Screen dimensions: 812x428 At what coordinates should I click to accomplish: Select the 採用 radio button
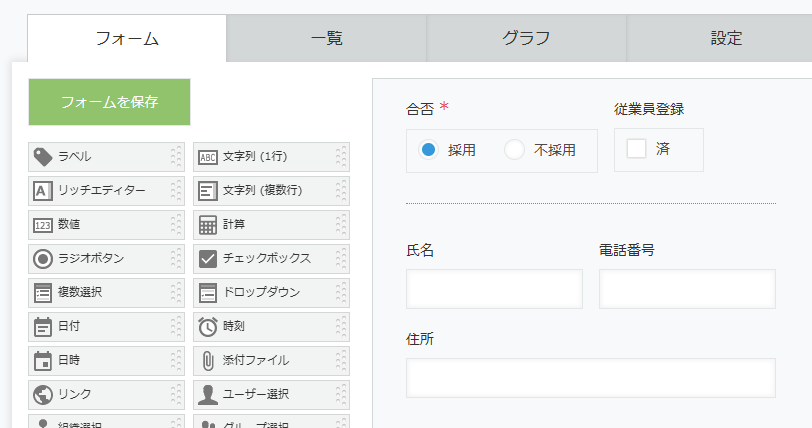(x=428, y=150)
